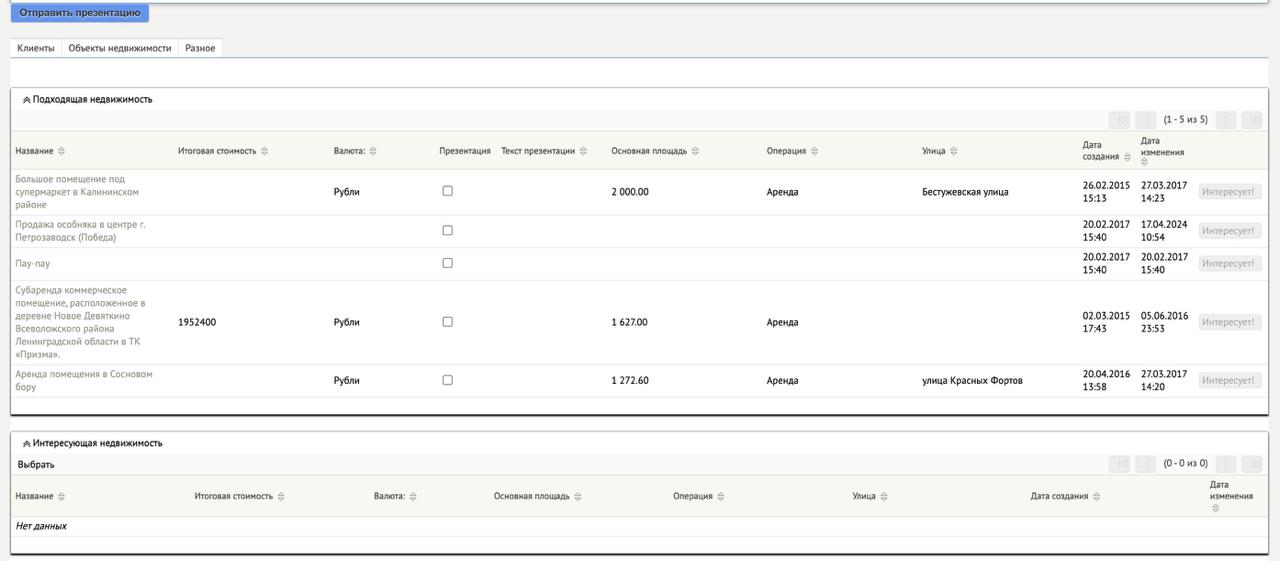Go to first page of Подходящая недвижимость
Viewport: 1280px width, 561px height.
[1120, 120]
